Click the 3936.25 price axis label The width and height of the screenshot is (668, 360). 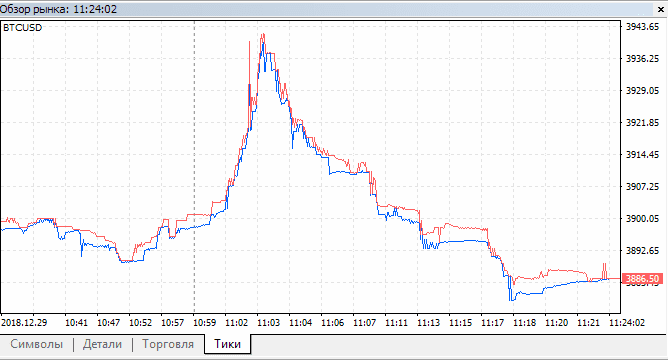coord(642,59)
